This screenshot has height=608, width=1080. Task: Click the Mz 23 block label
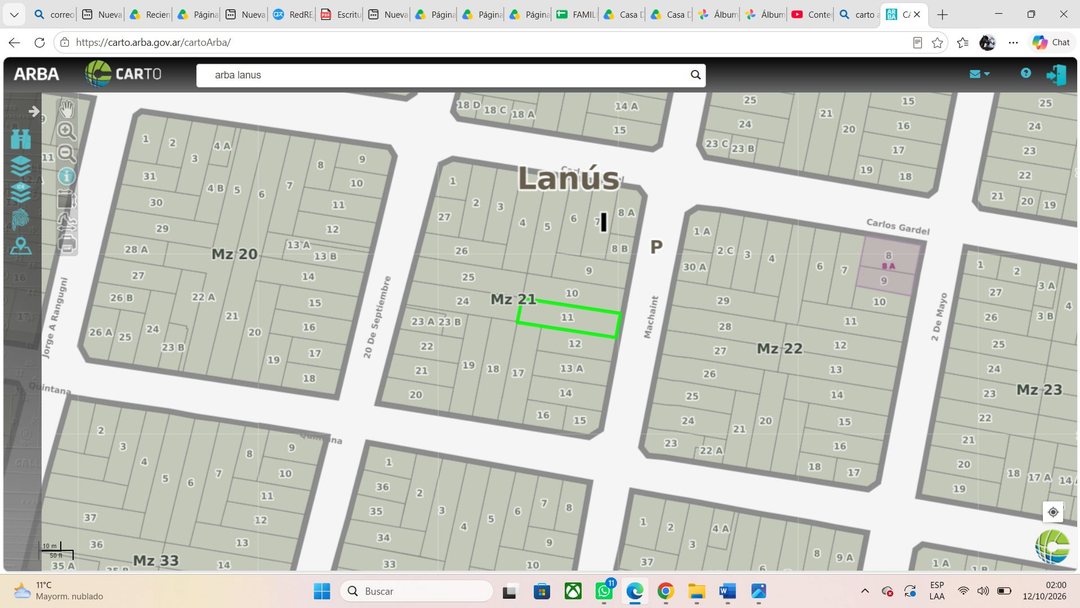1039,390
